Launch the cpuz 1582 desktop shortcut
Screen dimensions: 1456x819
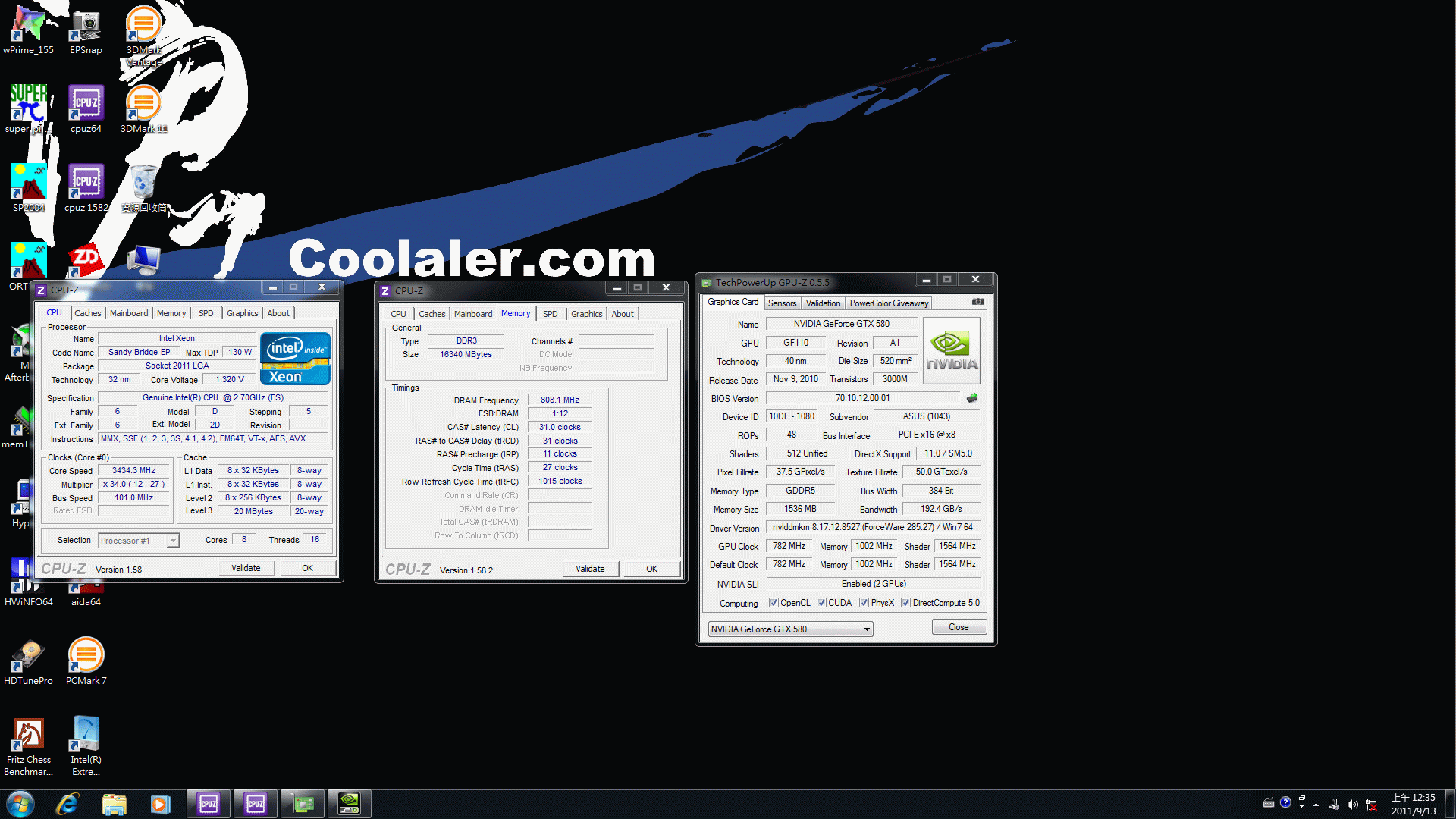coord(86,188)
